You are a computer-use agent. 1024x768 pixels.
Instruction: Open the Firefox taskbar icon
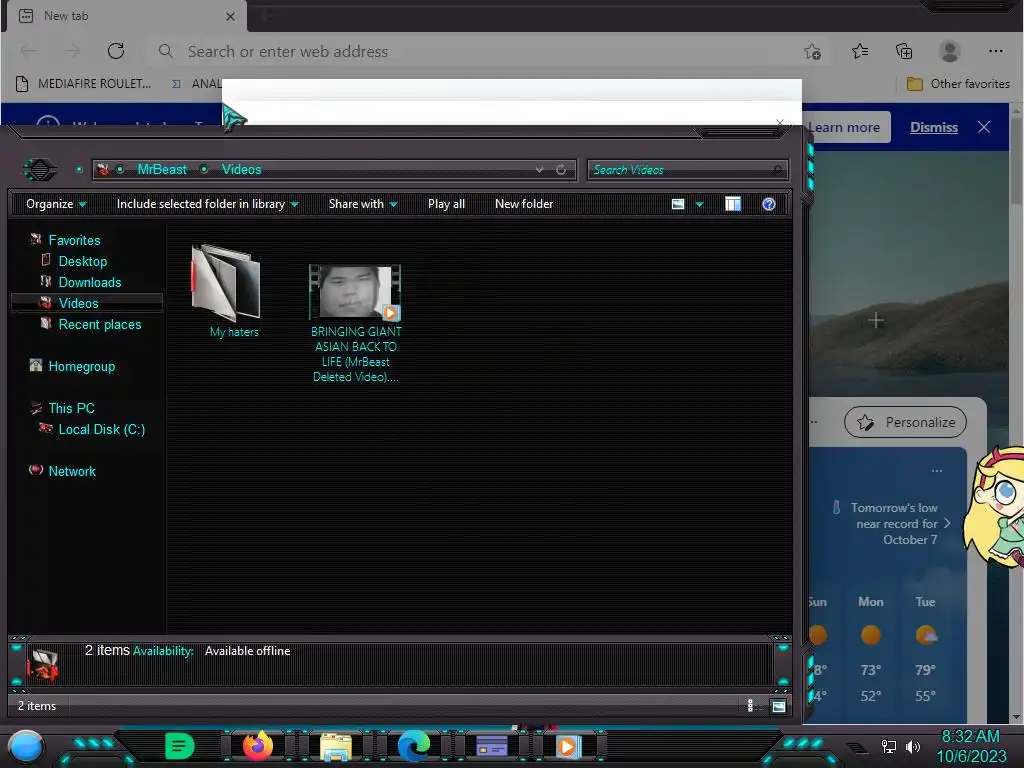coord(258,745)
